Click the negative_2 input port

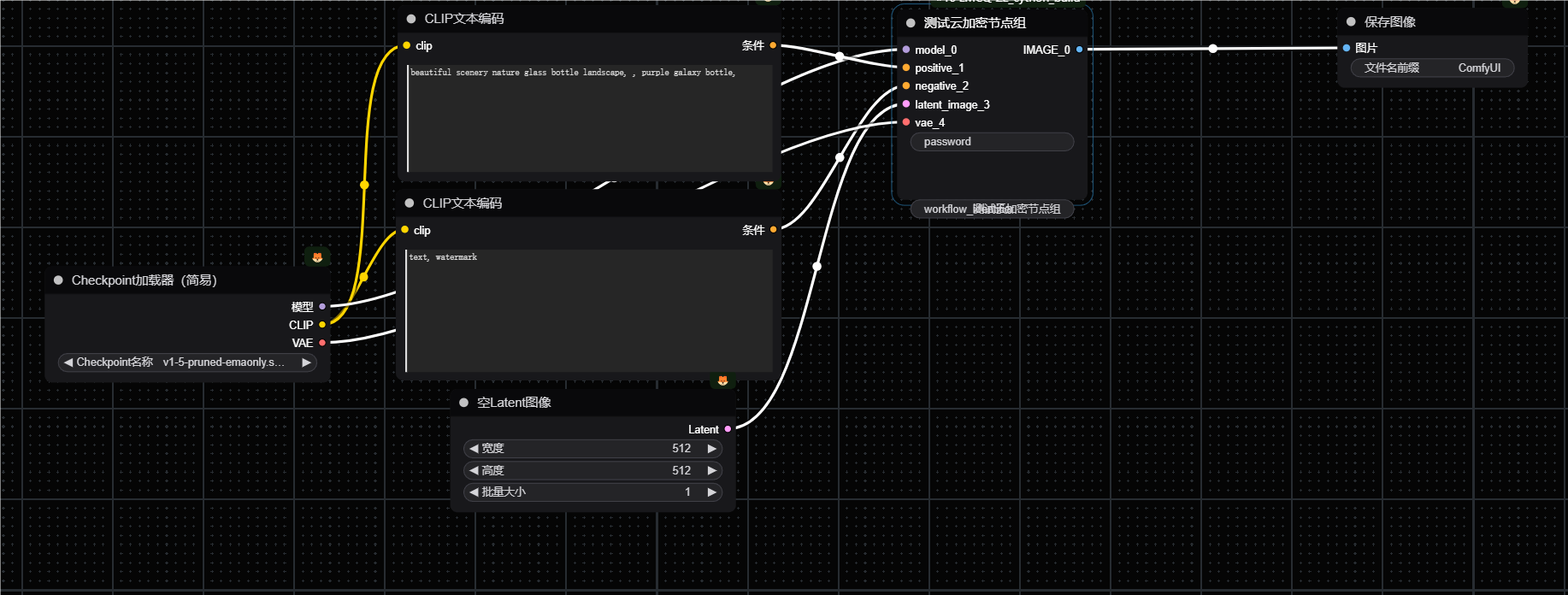[906, 85]
